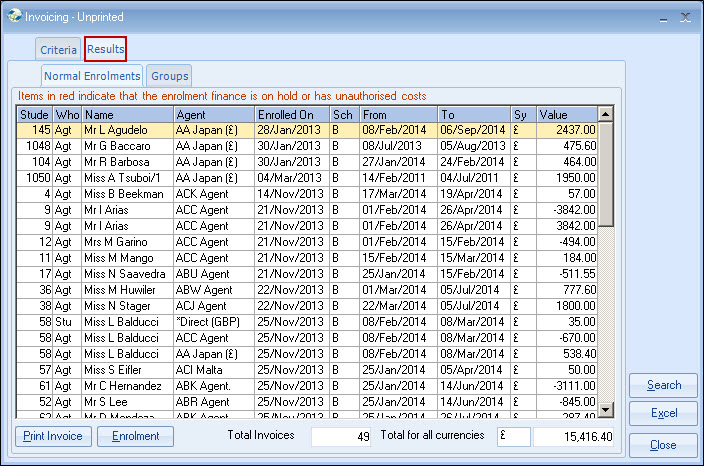Image resolution: width=704 pixels, height=466 pixels.
Task: Sort by the Name column header
Action: point(127,115)
